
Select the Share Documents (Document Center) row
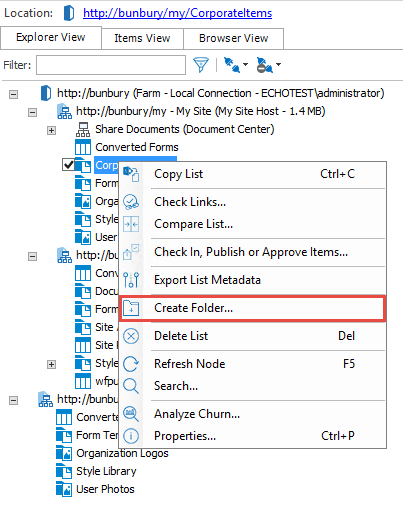tap(185, 129)
